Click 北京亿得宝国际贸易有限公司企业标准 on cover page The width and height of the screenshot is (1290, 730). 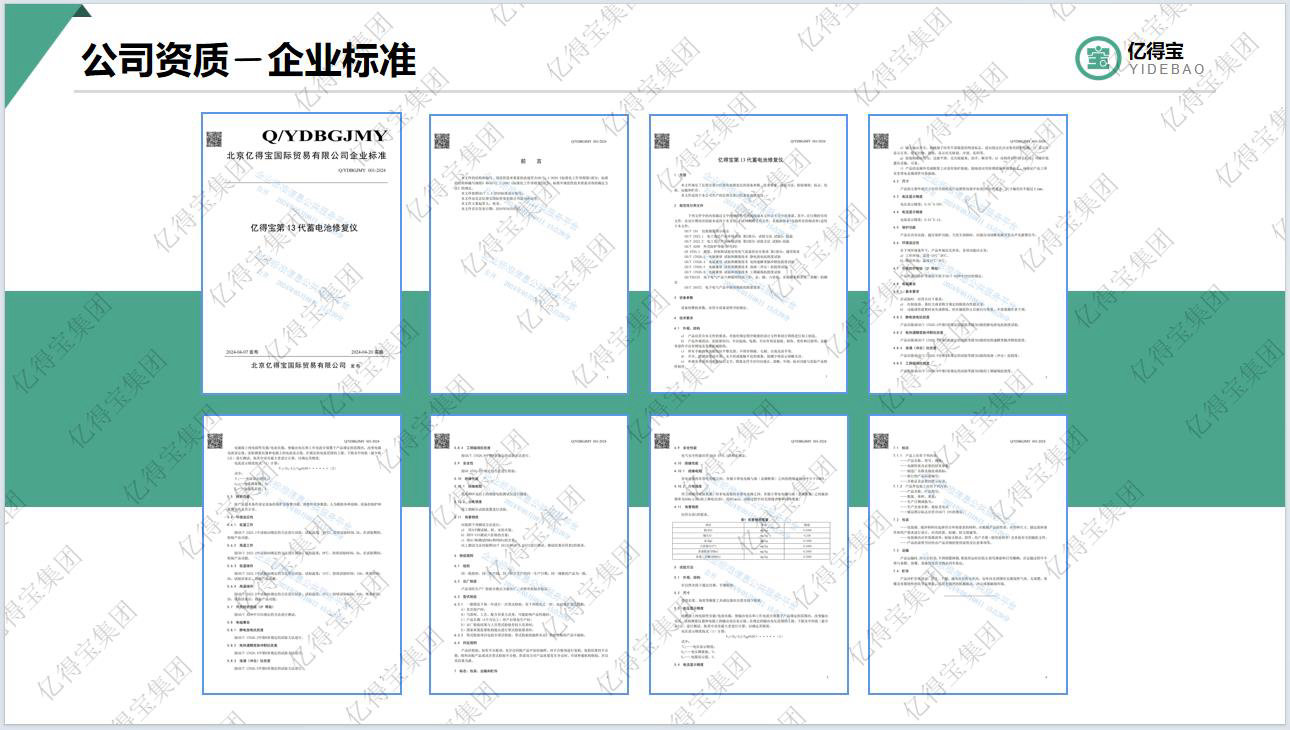point(306,157)
